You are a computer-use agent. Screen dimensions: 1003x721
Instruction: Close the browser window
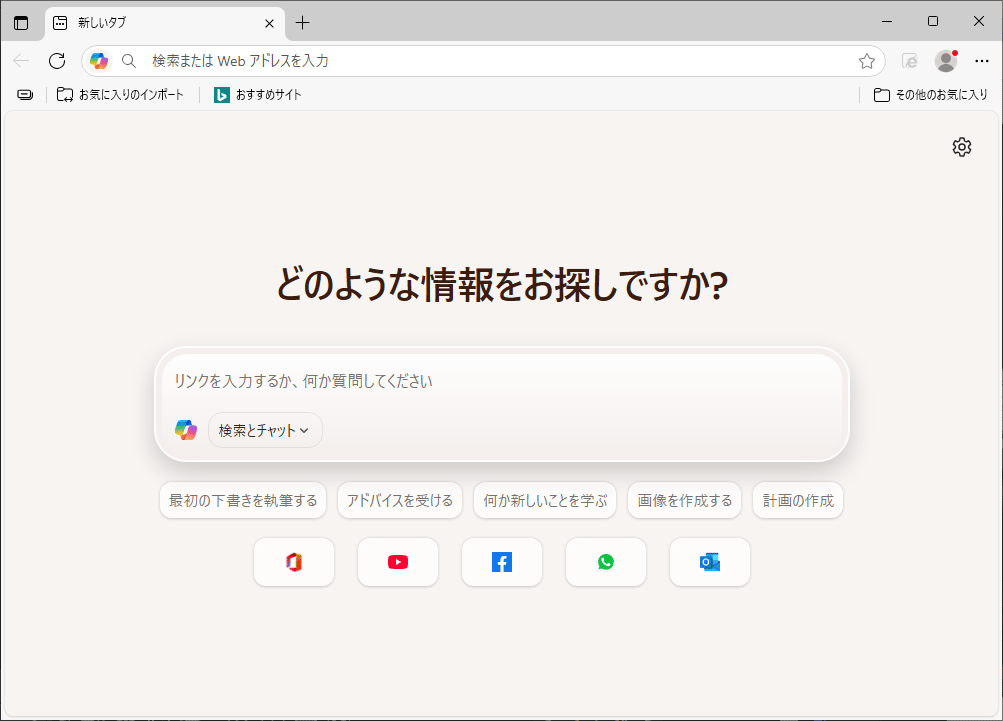[x=979, y=21]
